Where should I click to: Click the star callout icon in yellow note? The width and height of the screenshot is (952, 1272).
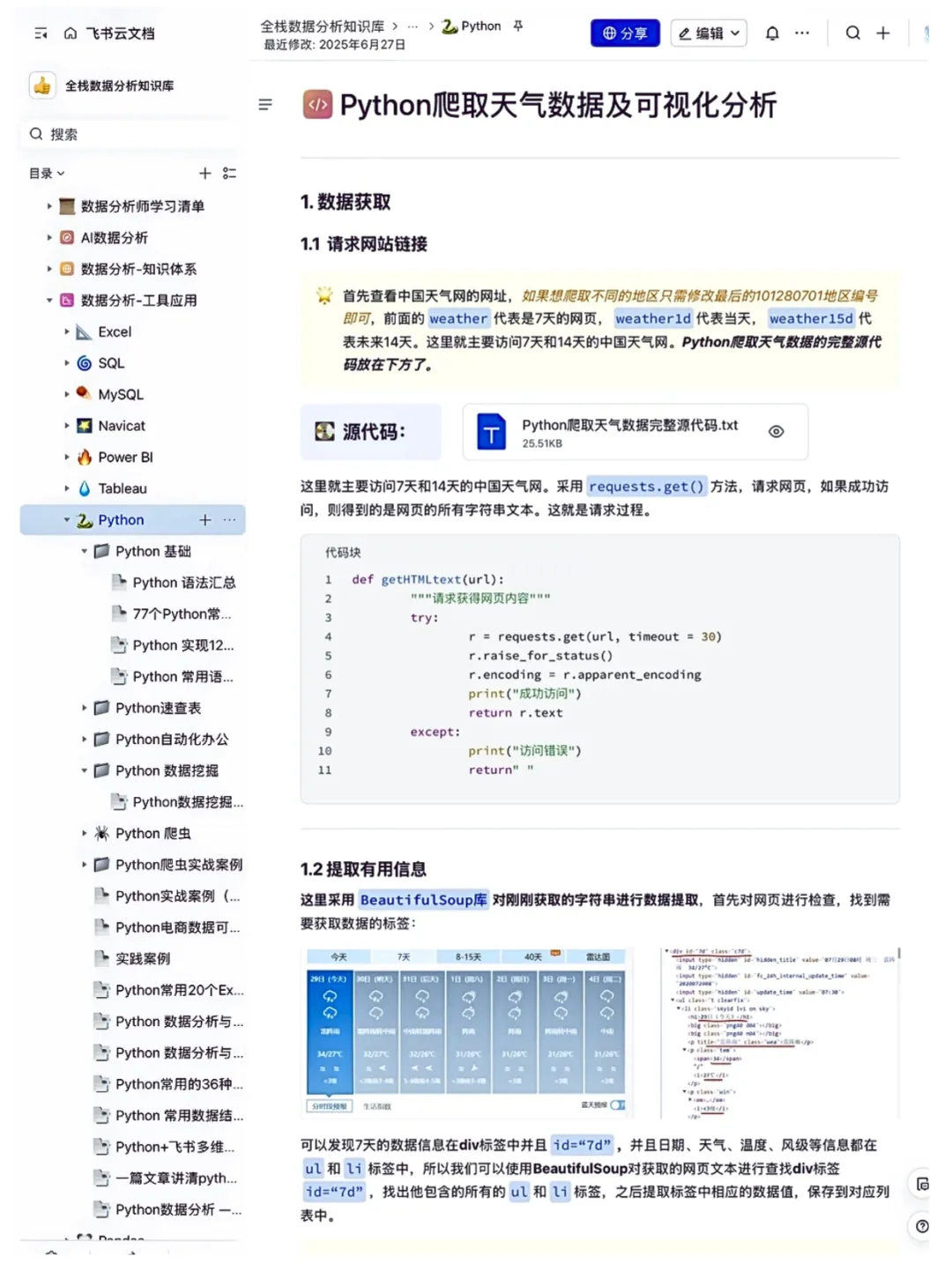point(324,296)
